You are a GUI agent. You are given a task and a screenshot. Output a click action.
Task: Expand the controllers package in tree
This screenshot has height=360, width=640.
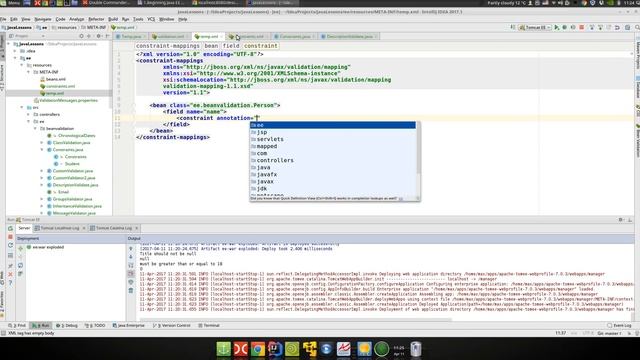click(29, 115)
